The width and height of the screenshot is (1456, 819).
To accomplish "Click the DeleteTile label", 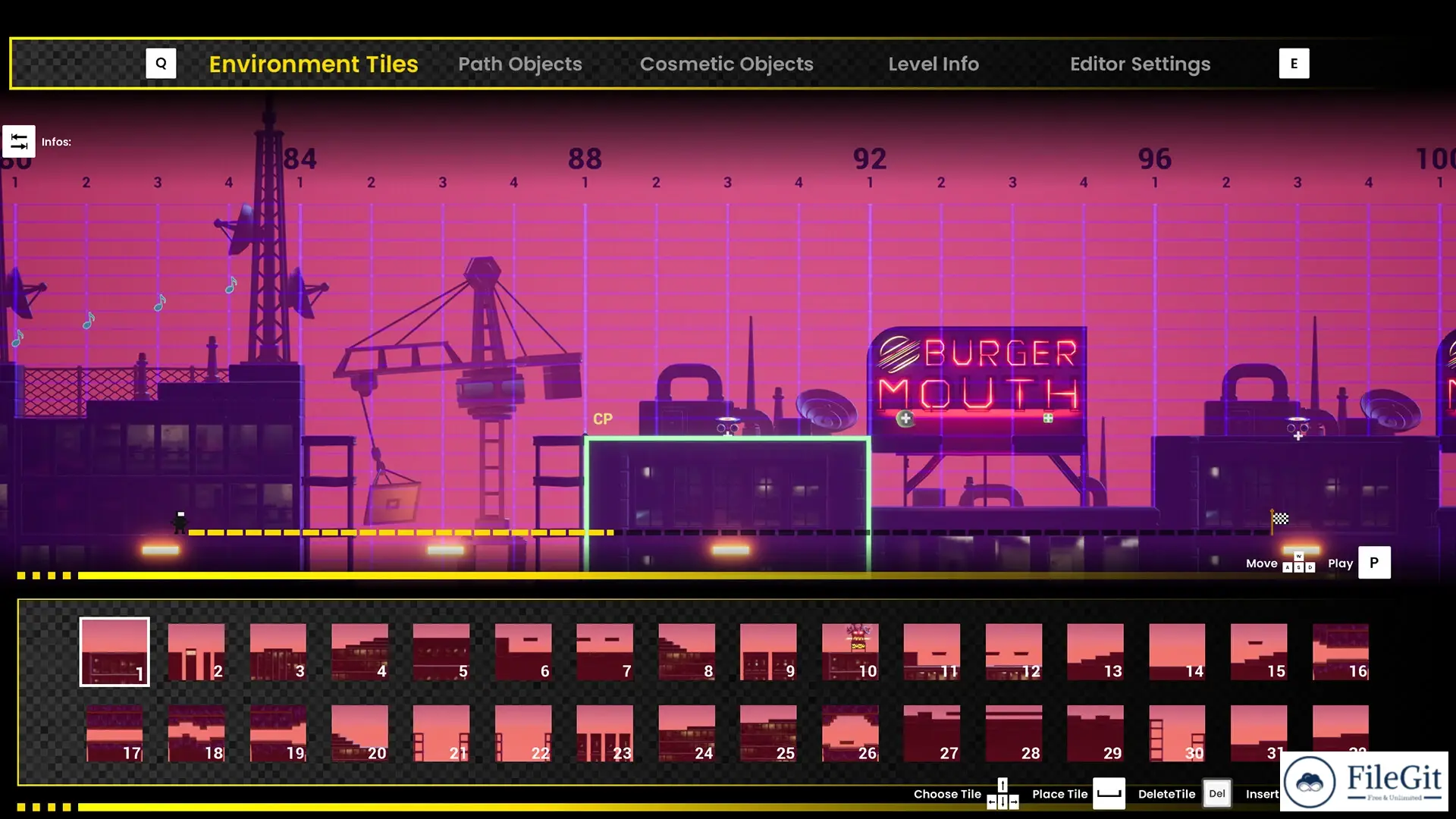I will coord(1166,794).
